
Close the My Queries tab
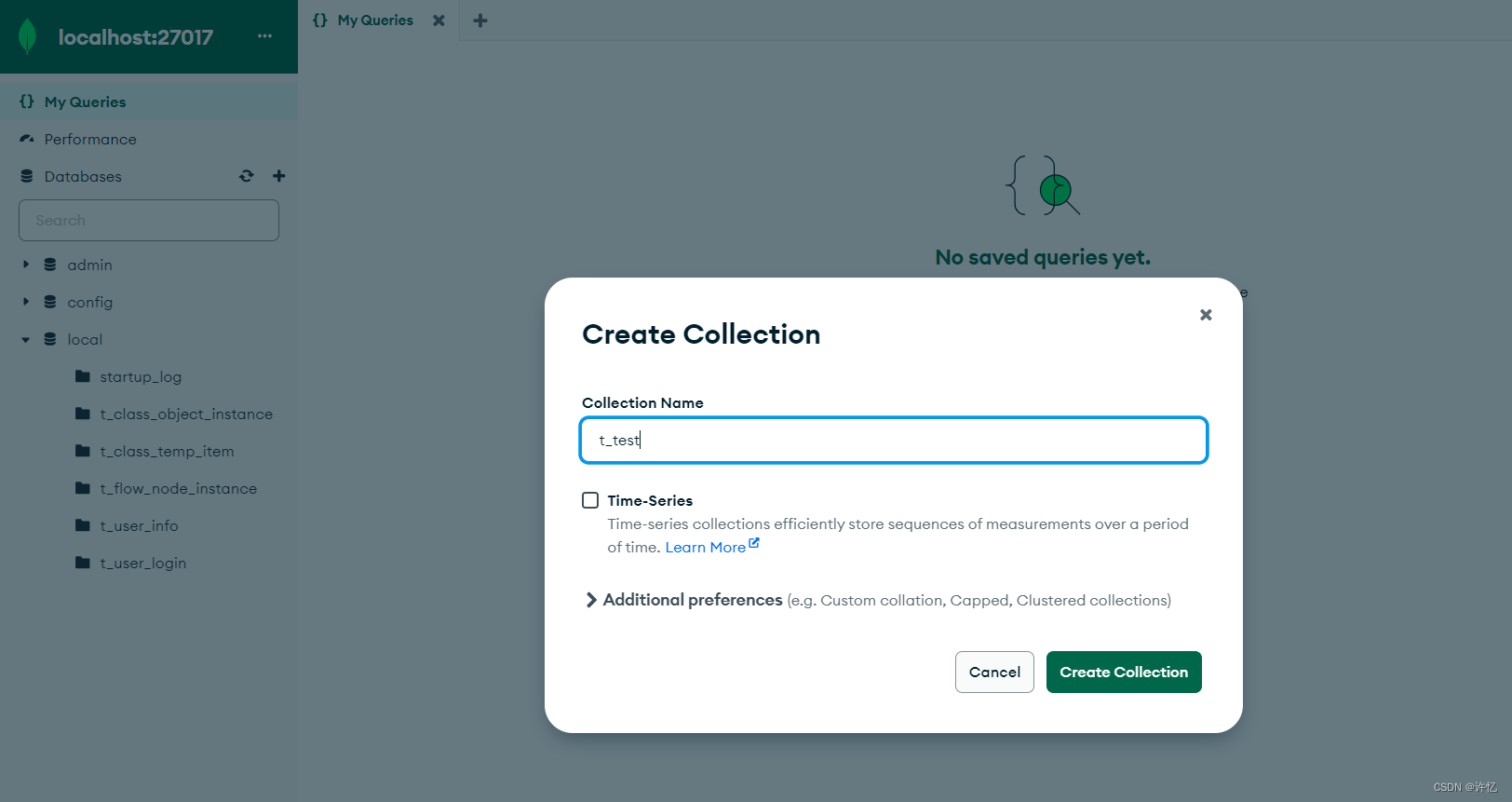439,20
